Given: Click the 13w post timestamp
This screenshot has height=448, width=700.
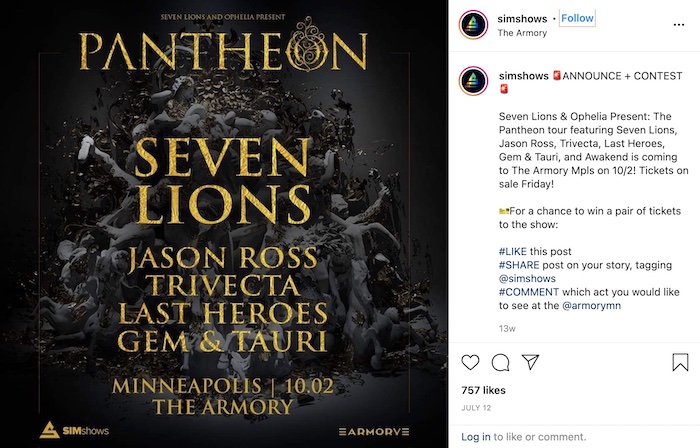Looking at the screenshot, I should click(507, 329).
